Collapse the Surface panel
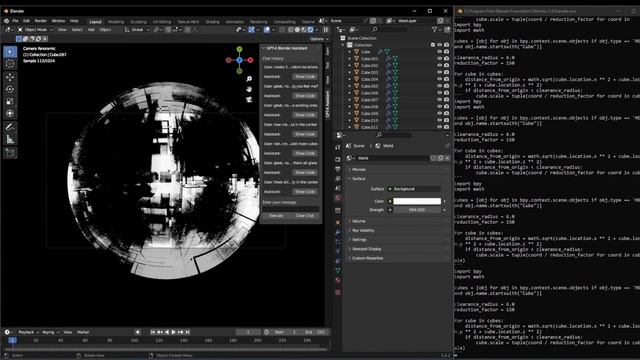The image size is (640, 360). coord(398,179)
